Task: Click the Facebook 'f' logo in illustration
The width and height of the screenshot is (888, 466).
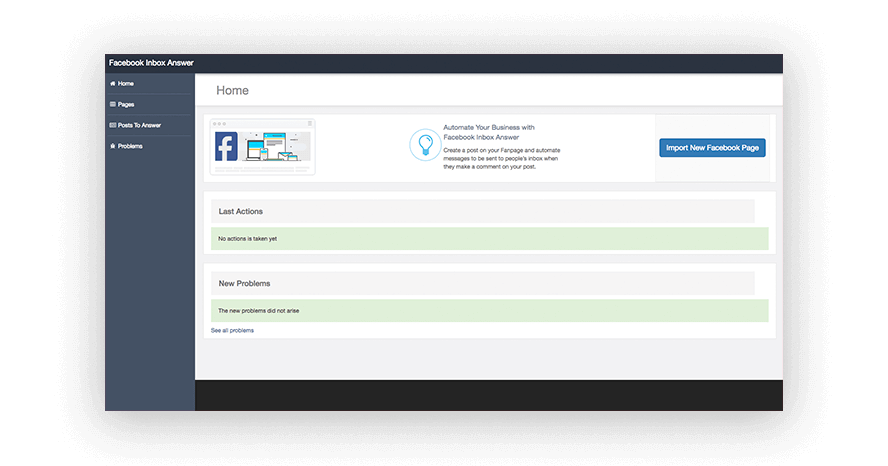Action: point(226,148)
